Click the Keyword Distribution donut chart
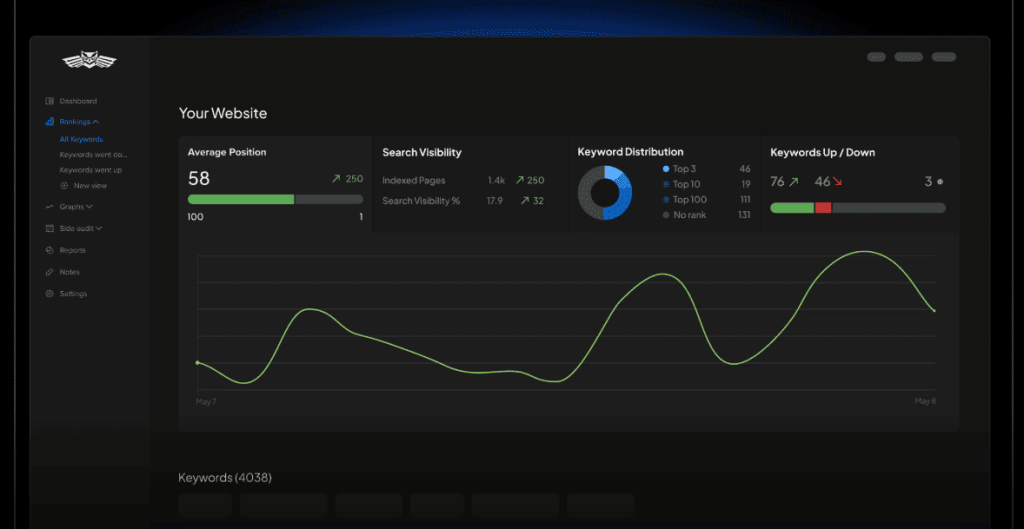 pyautogui.click(x=605, y=192)
